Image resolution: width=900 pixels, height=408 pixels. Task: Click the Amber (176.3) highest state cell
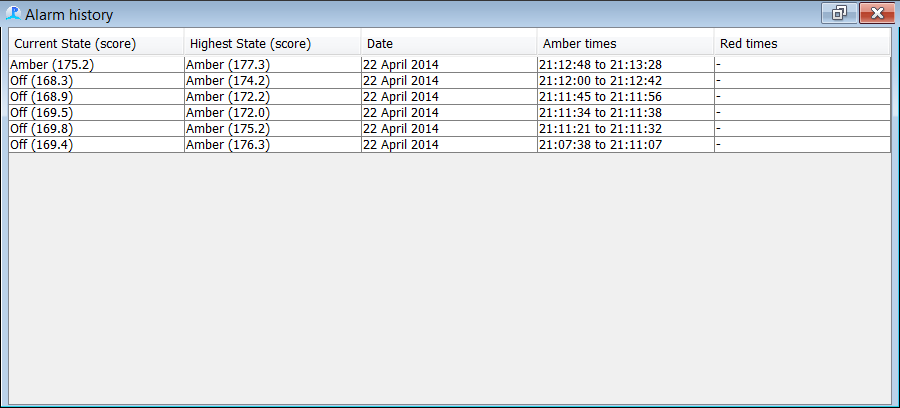[x=273, y=145]
